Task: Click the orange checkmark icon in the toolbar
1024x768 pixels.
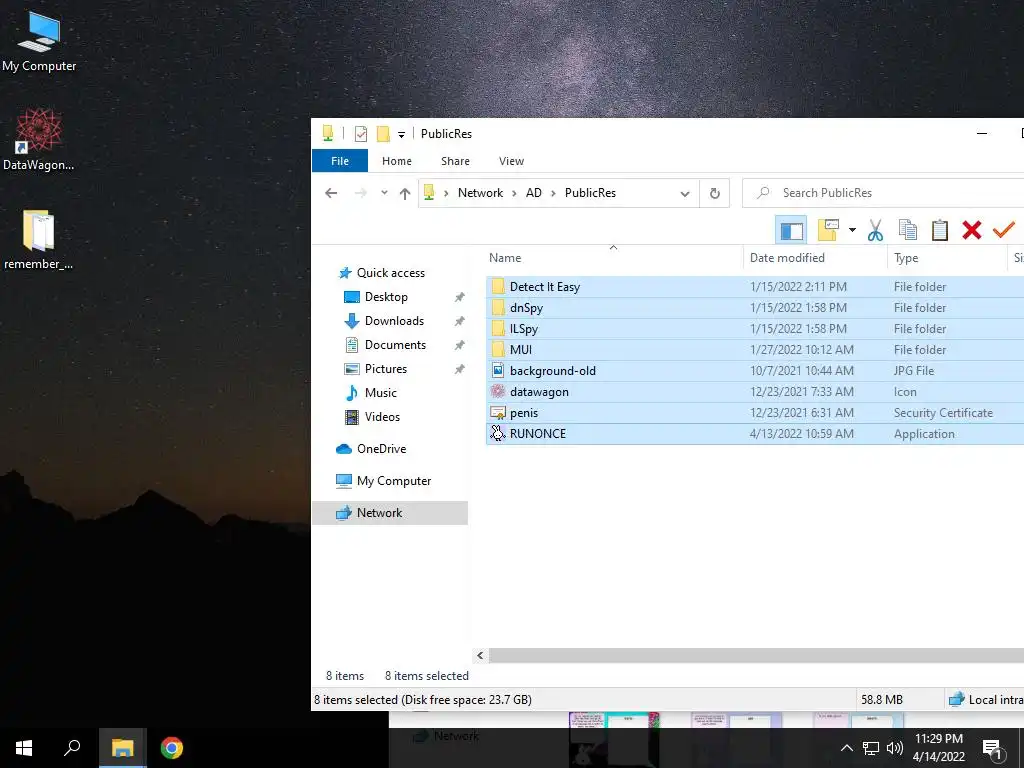Action: point(1003,230)
